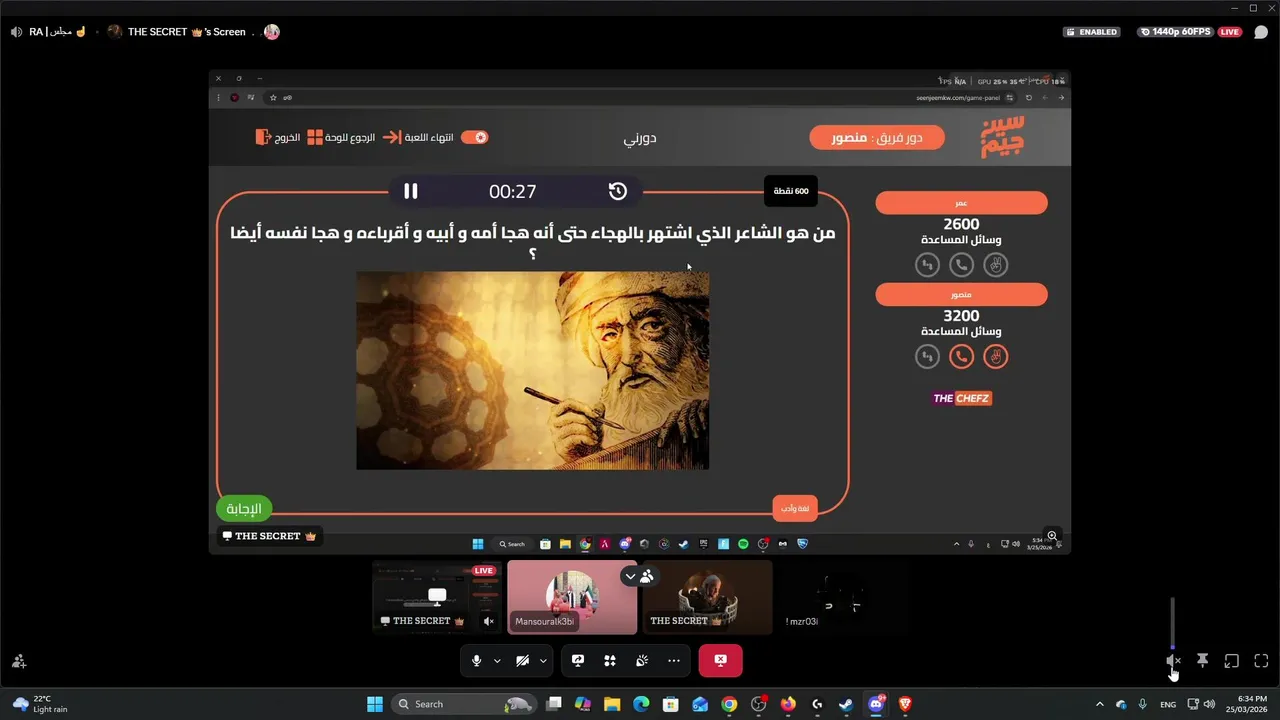Click the question text about the satirical poet

[533, 242]
